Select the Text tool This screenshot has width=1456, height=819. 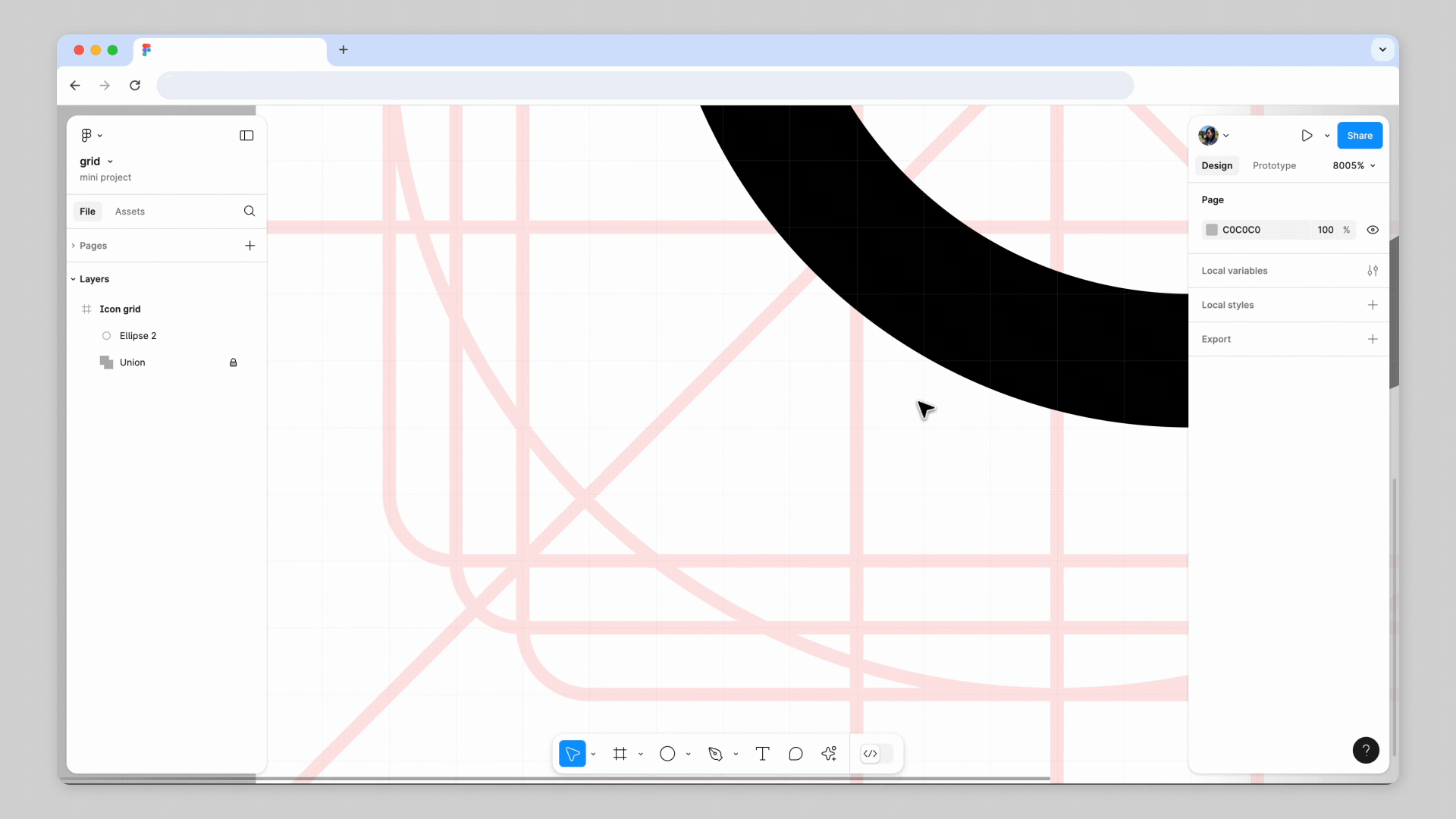[x=762, y=754]
